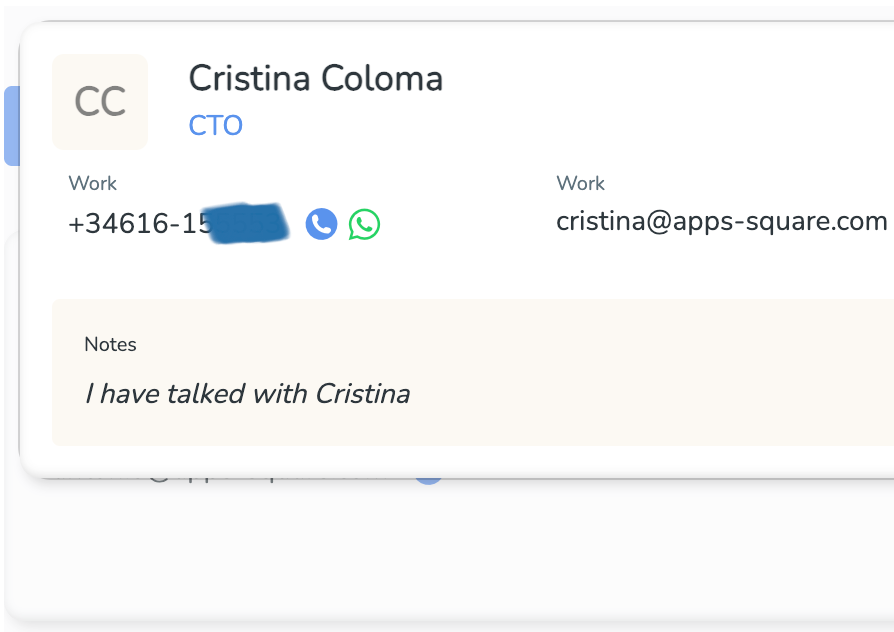Call Cristina using the blue phone icon
The image size is (894, 632).
[x=322, y=224]
